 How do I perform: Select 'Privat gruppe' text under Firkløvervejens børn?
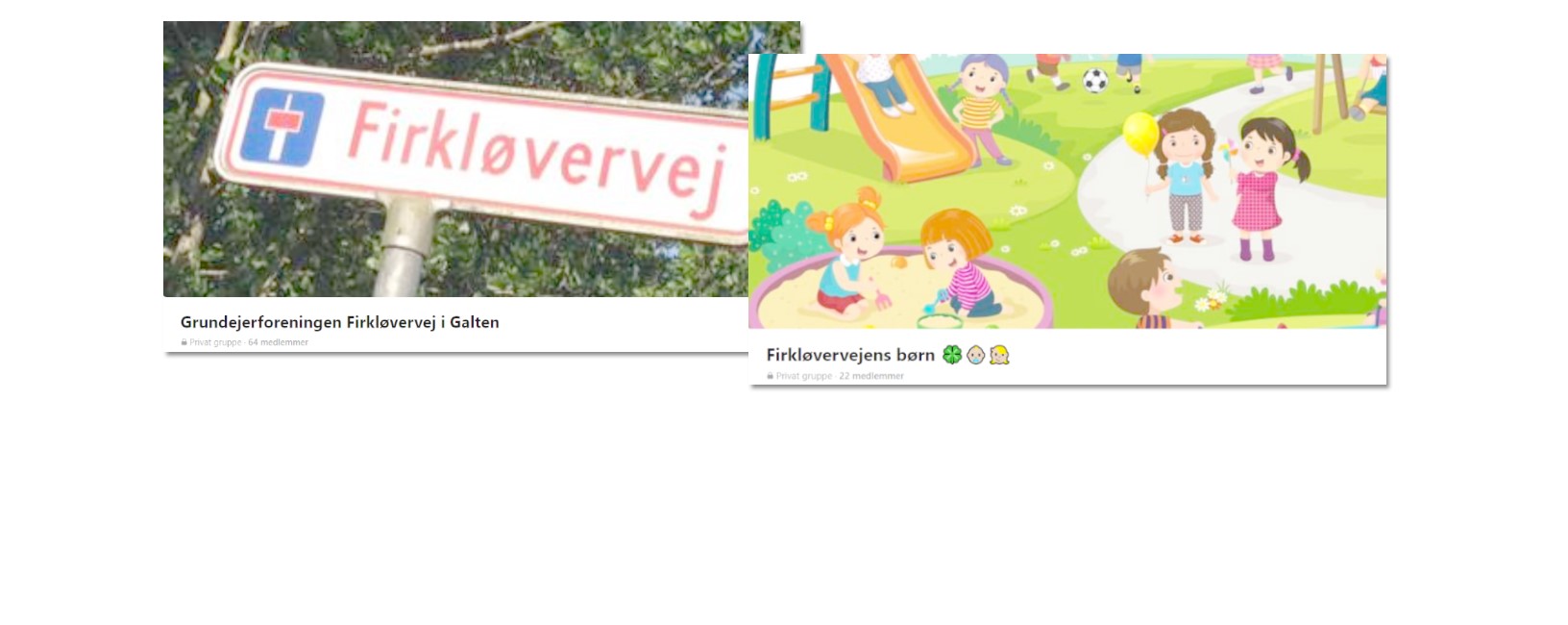tap(804, 376)
